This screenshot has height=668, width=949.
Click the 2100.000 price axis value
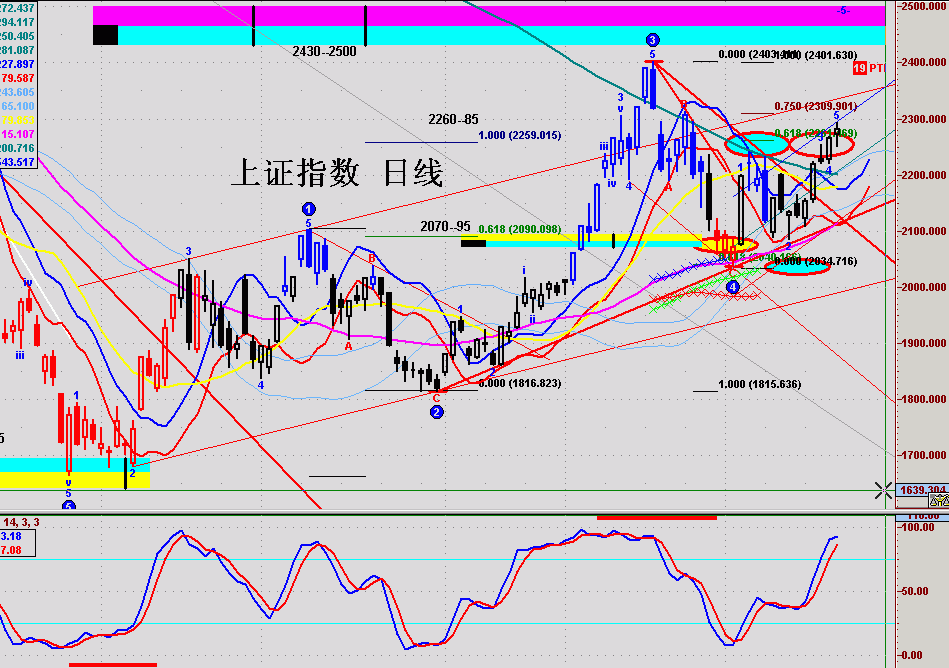[x=924, y=231]
